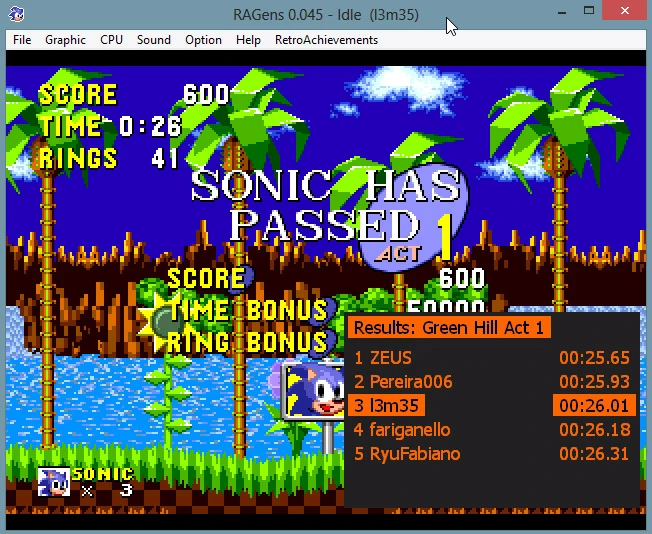Viewport: 652px width, 534px height.
Task: Open the Graphic menu
Action: [65, 40]
